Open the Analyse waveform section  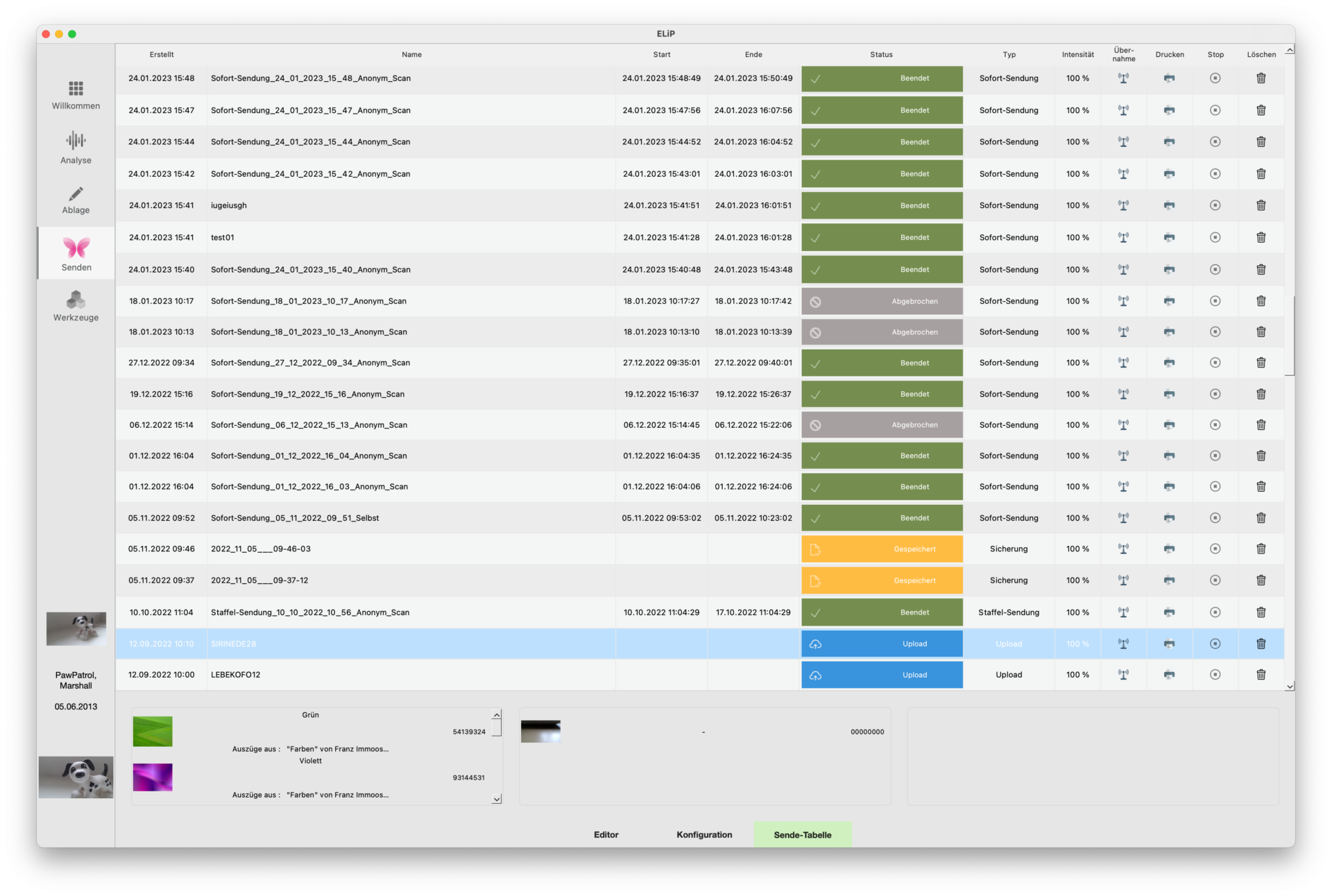pos(76,141)
